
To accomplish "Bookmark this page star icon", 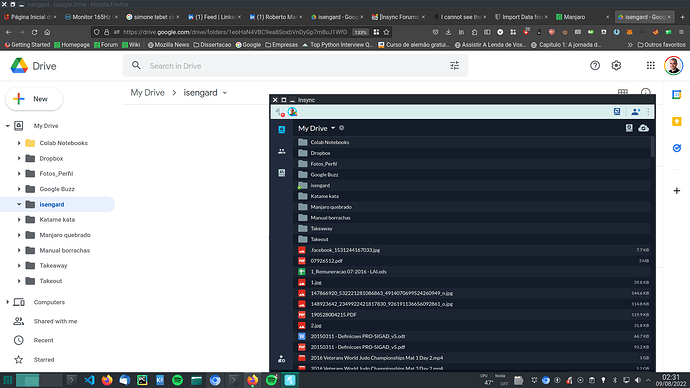I will 386,32.
